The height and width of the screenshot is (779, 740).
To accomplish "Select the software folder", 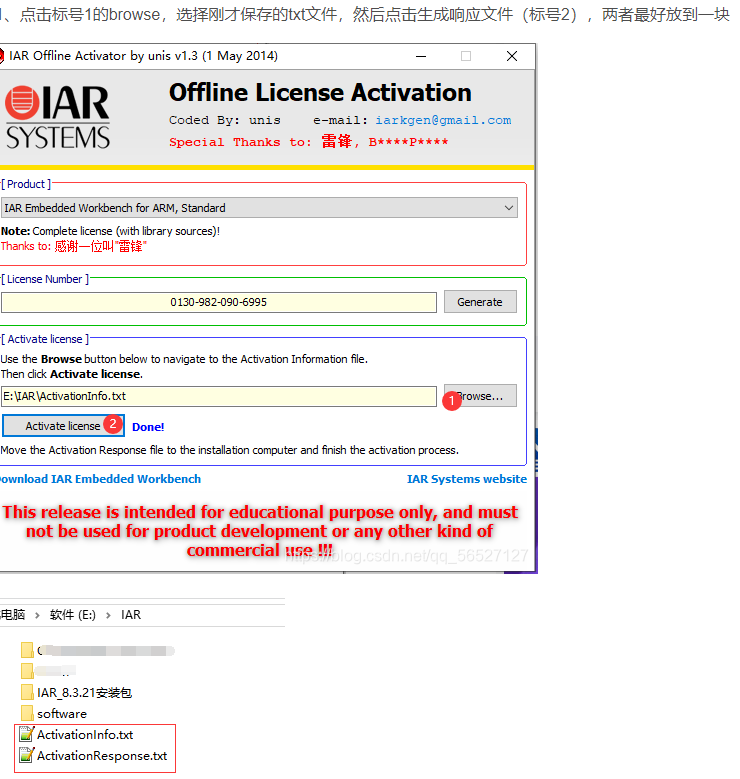I will 62,714.
